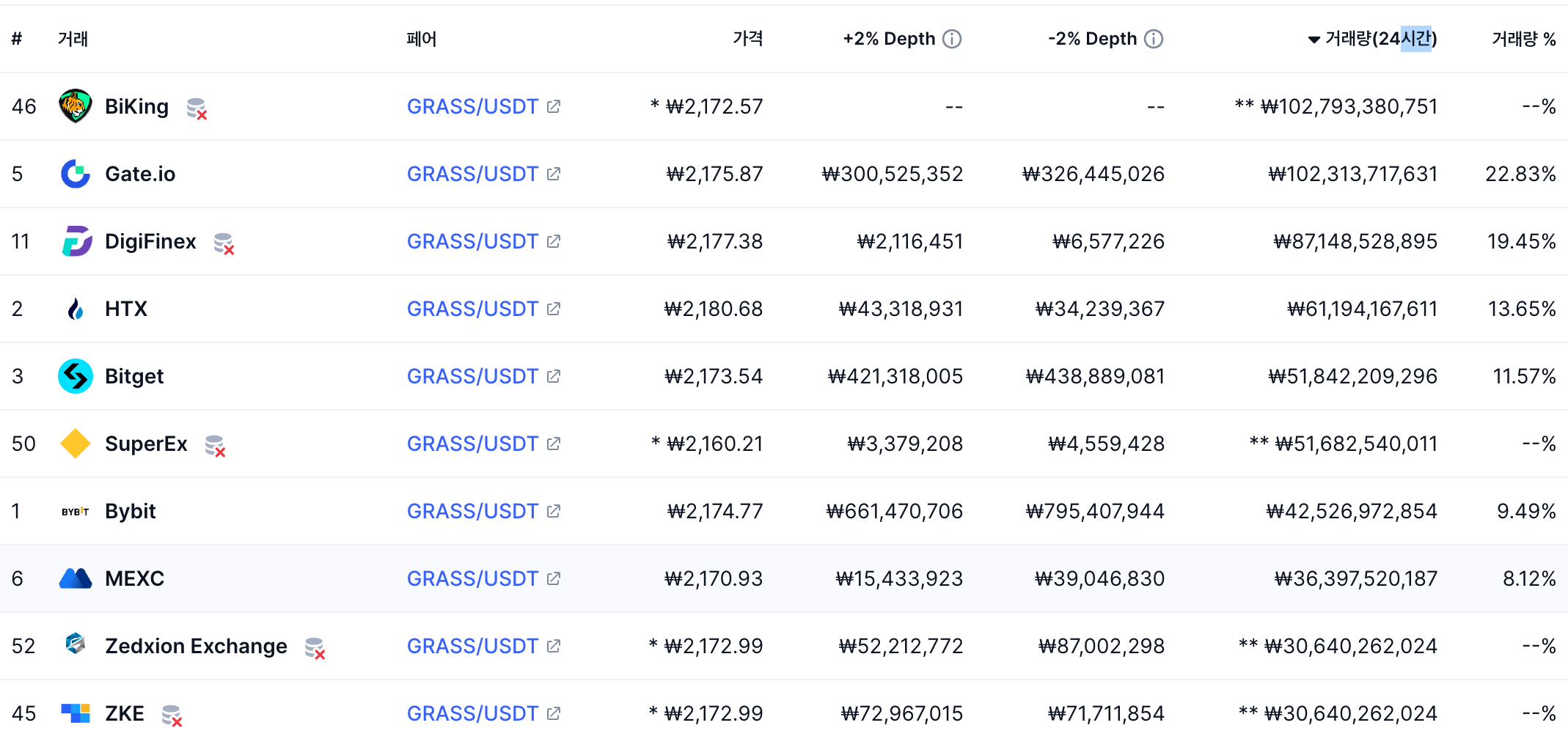Click the HTX flame logo

tap(76, 309)
